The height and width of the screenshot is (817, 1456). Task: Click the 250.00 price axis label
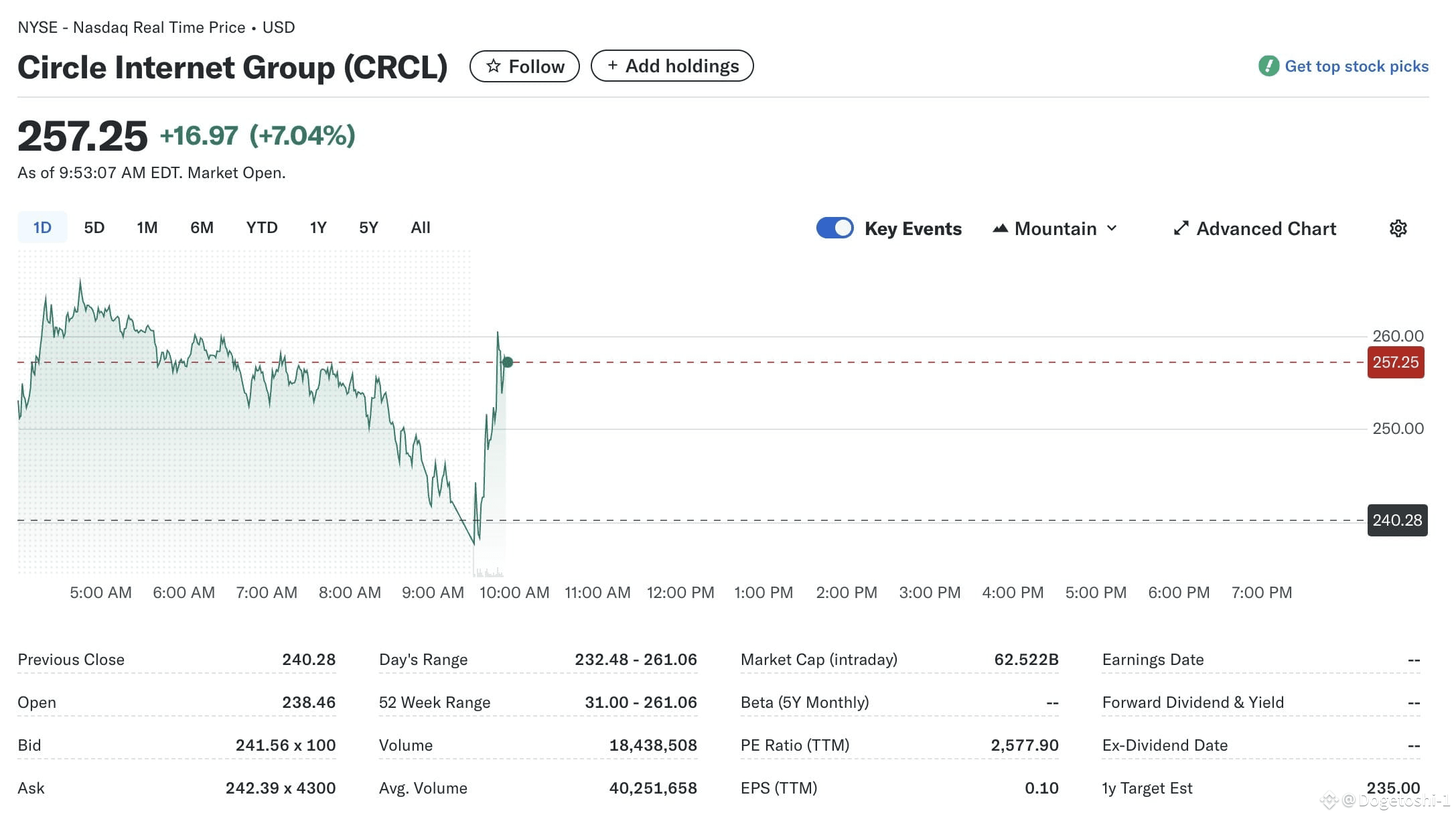(1398, 429)
